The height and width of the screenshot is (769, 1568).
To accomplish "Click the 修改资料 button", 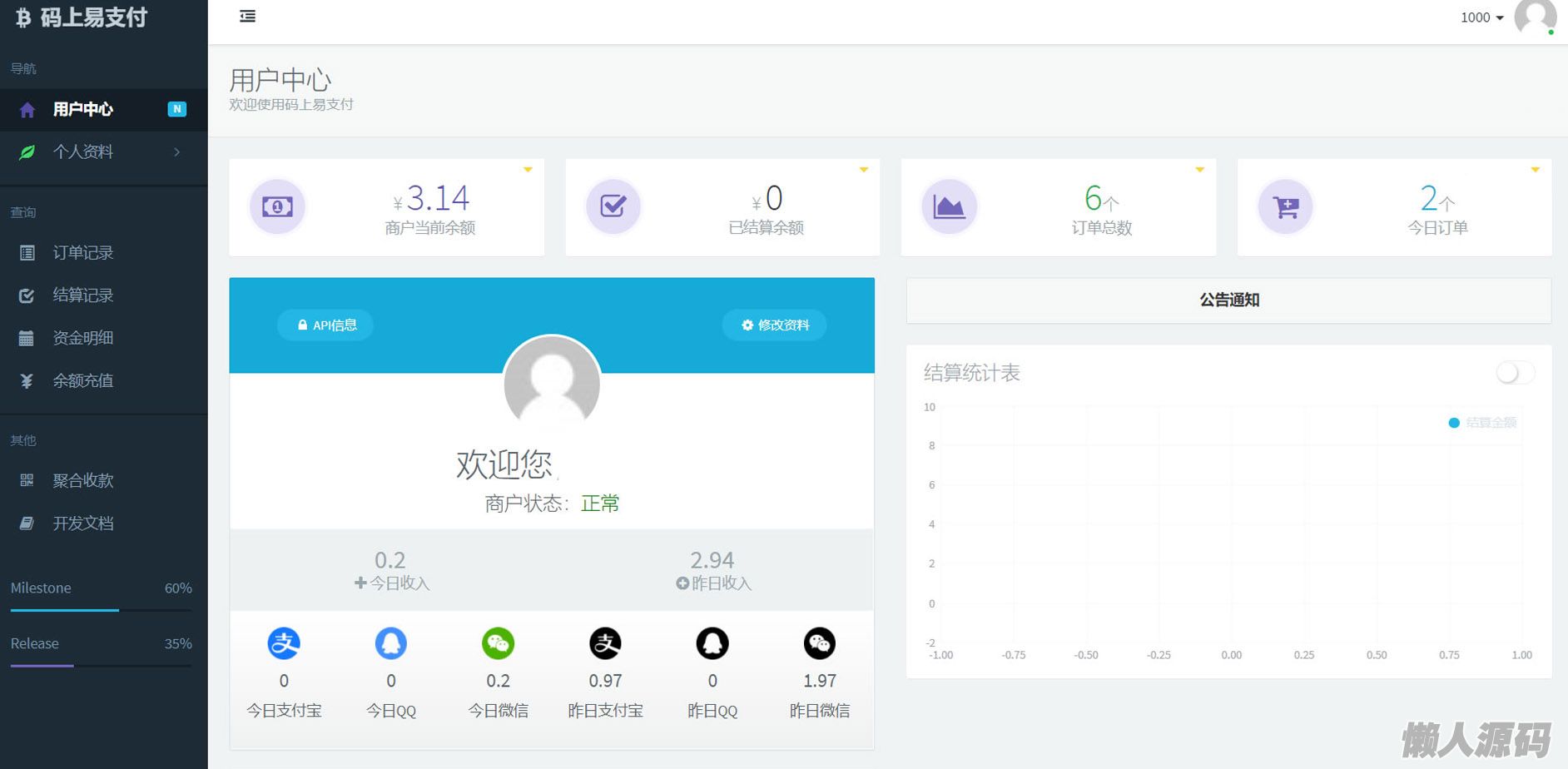I will click(x=774, y=325).
